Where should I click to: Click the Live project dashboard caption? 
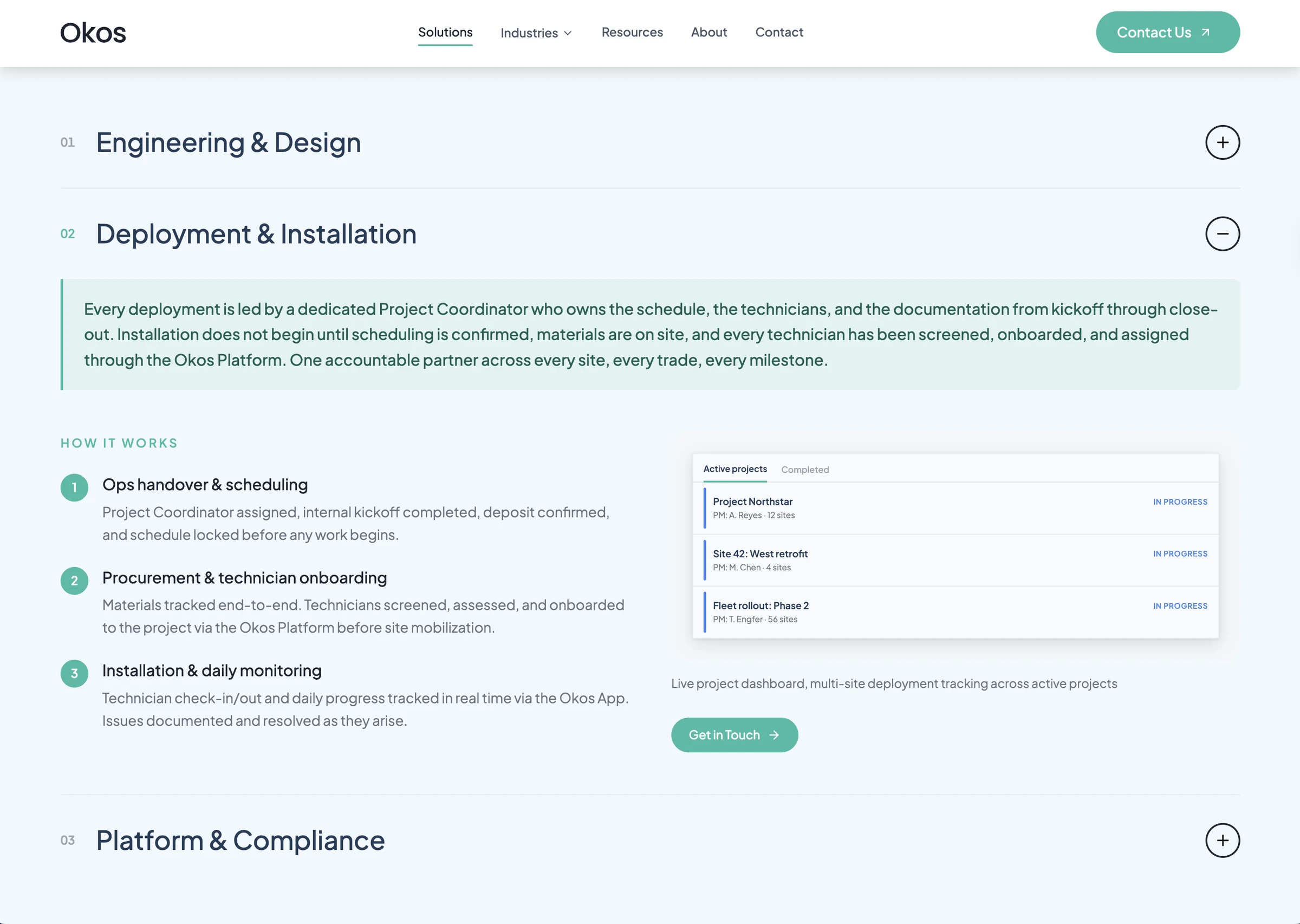tap(894, 684)
